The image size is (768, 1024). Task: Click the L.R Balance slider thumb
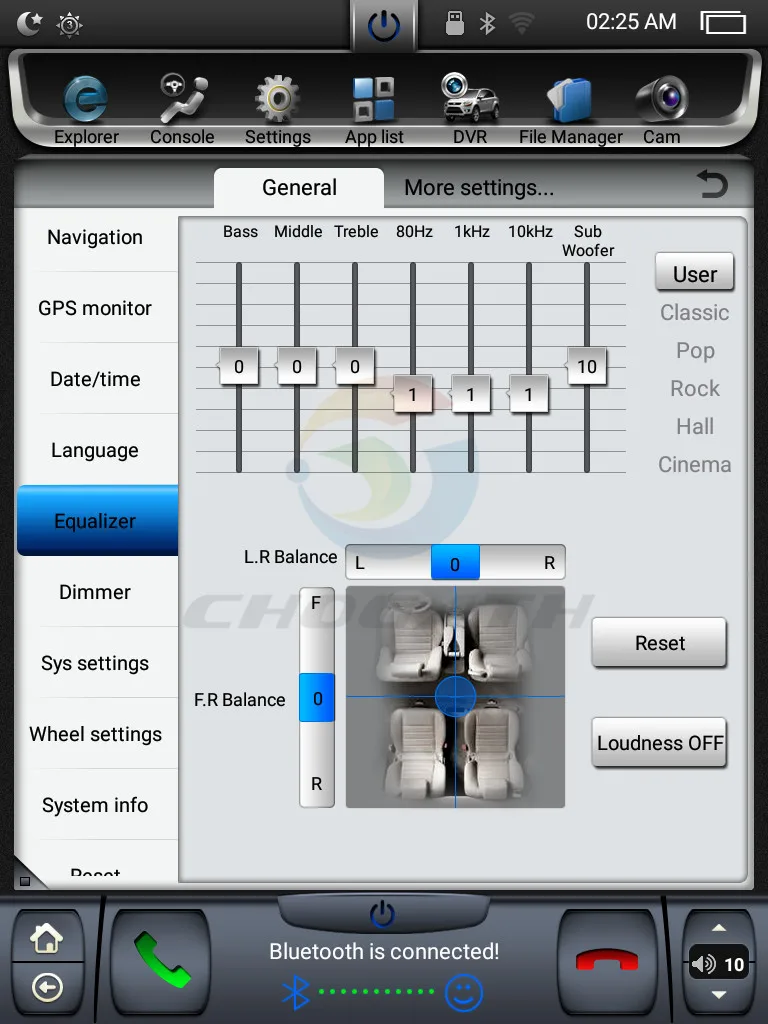(x=455, y=563)
